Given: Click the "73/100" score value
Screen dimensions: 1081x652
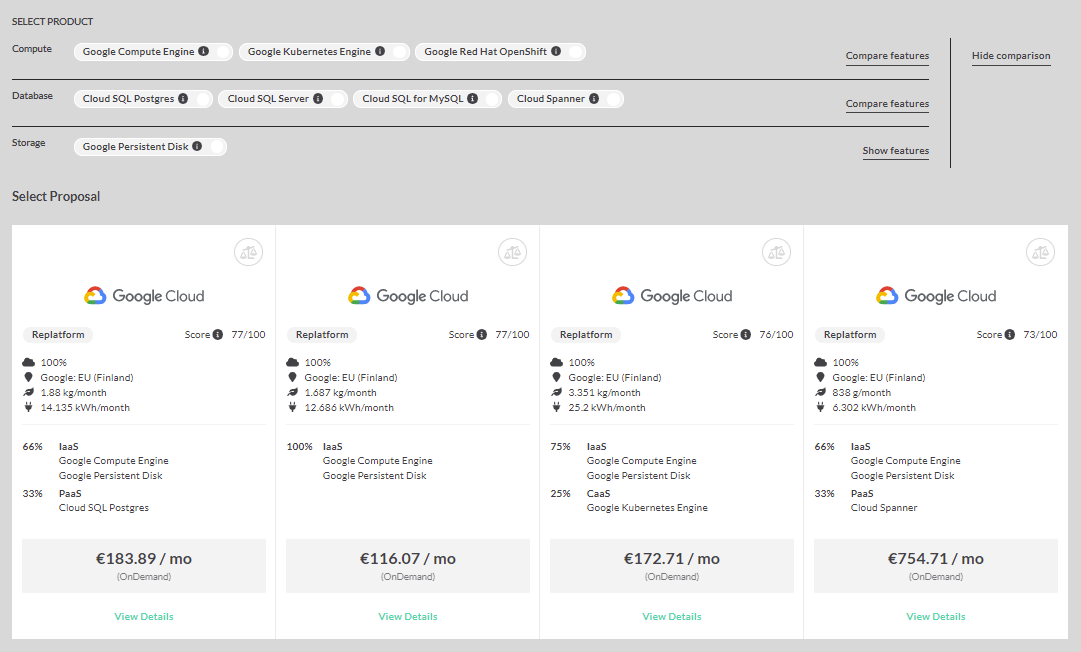Looking at the screenshot, I should click(1040, 335).
